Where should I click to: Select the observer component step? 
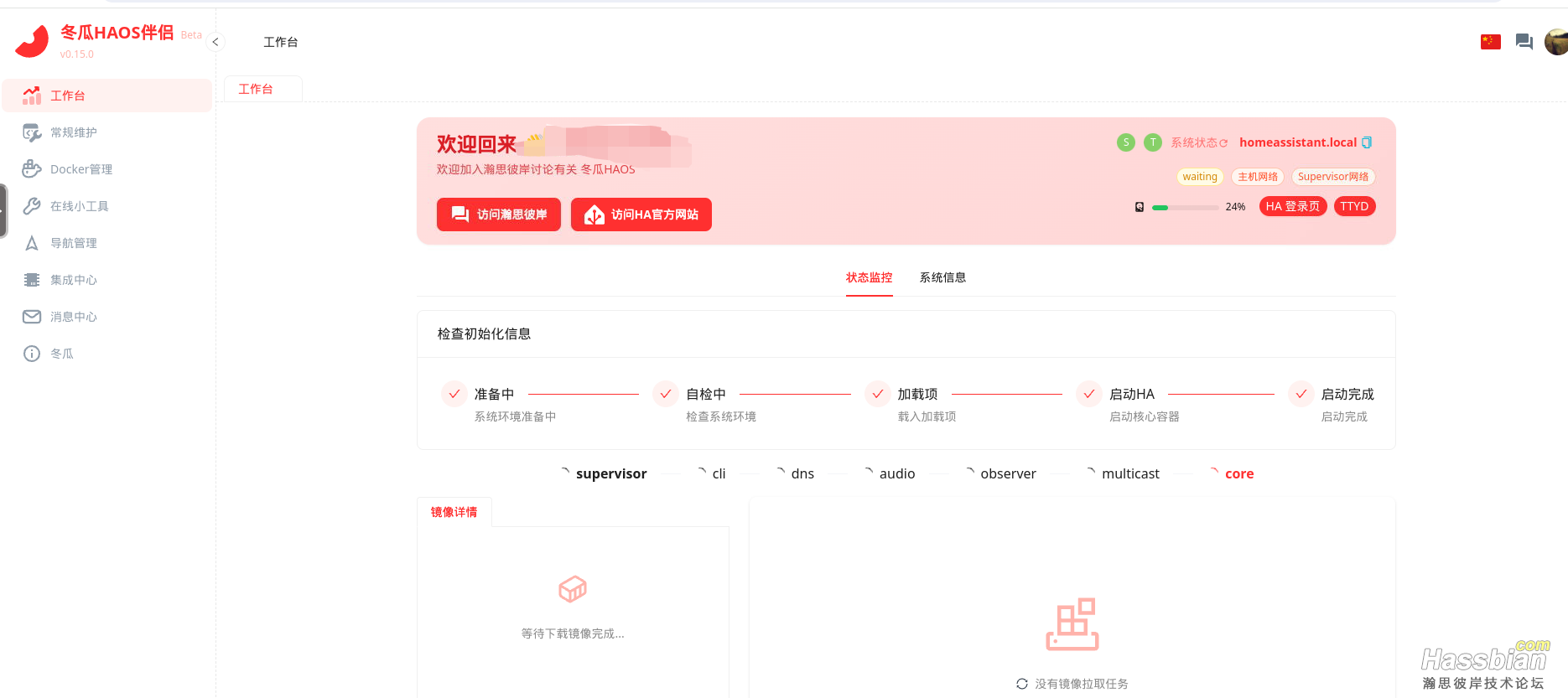point(1000,473)
